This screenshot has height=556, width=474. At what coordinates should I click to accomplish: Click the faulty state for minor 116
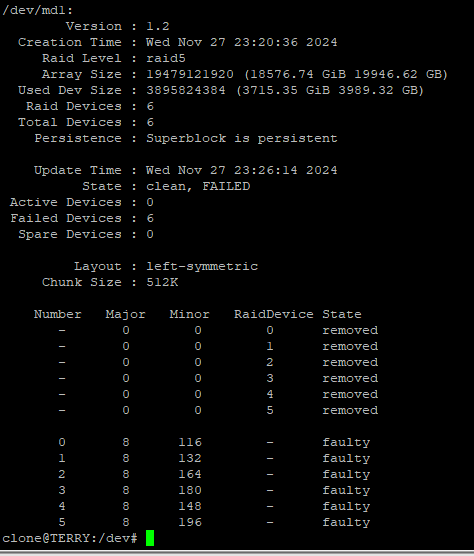point(346,442)
